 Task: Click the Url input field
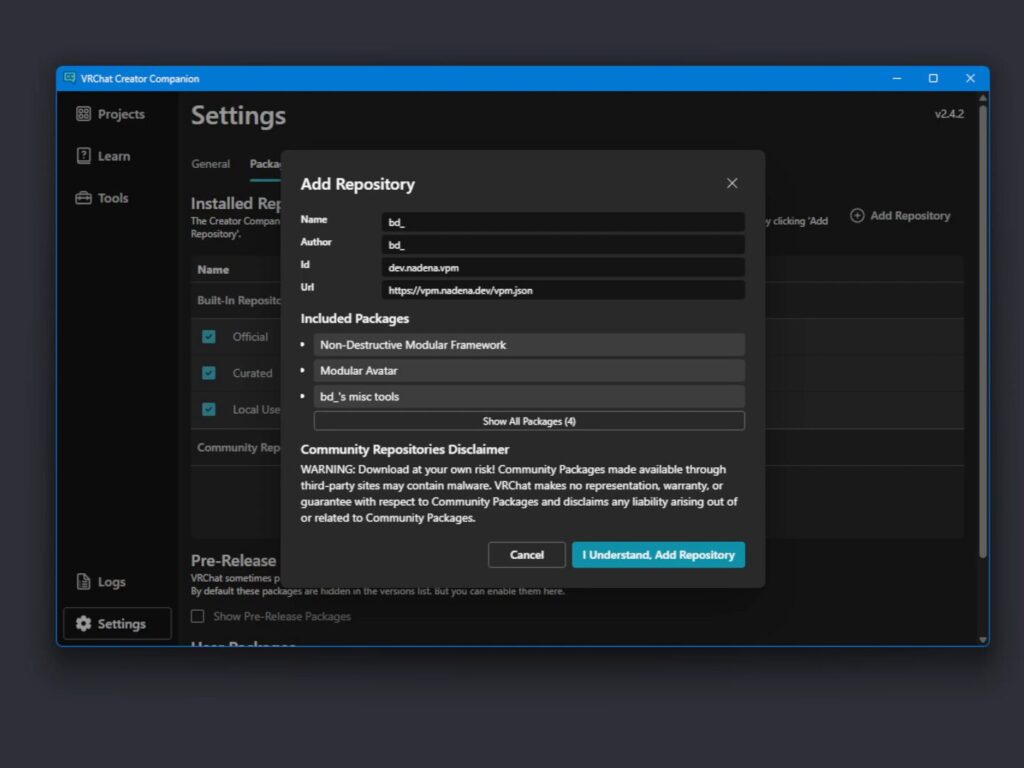click(563, 291)
